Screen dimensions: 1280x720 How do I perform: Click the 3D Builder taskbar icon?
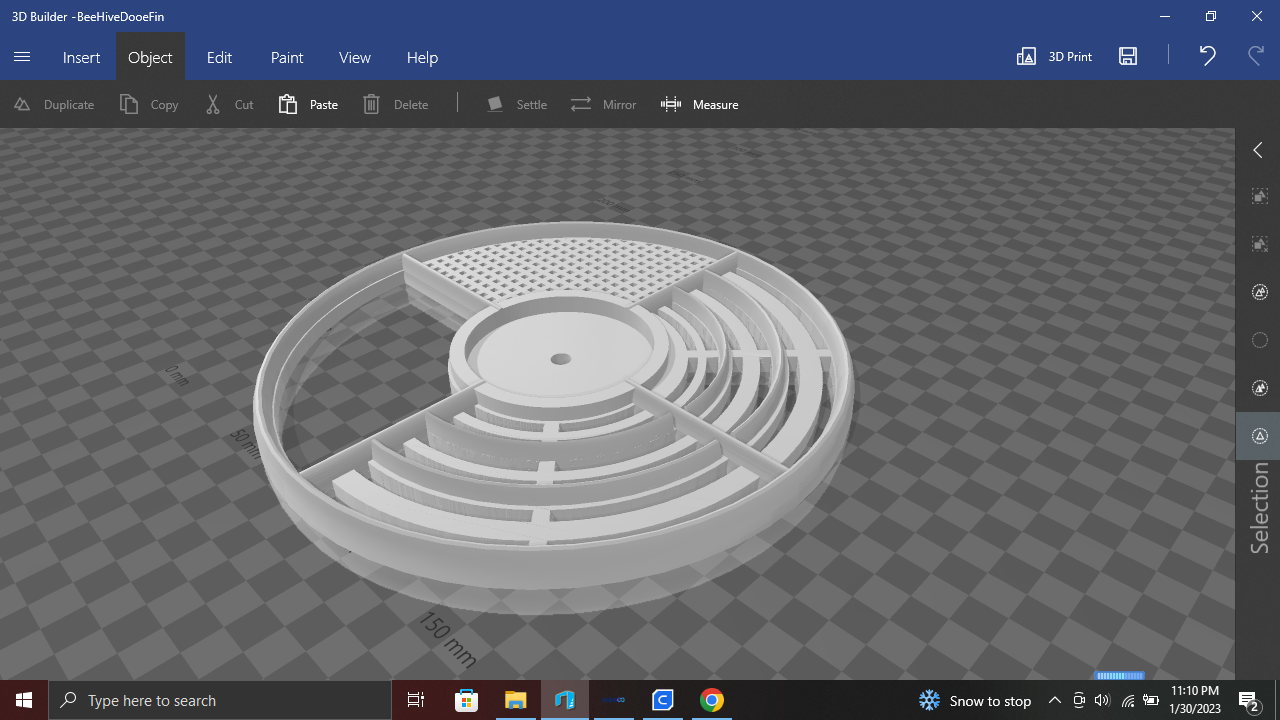(564, 700)
